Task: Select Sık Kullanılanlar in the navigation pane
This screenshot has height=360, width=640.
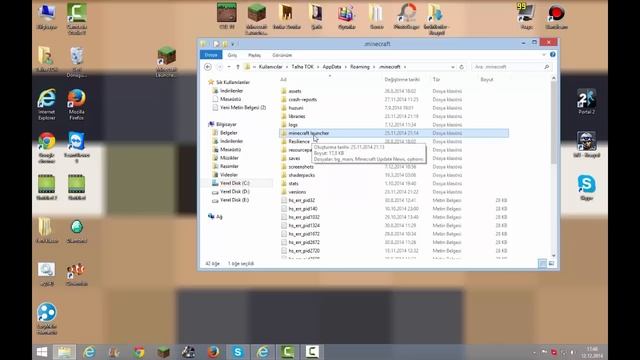Action: 233,82
